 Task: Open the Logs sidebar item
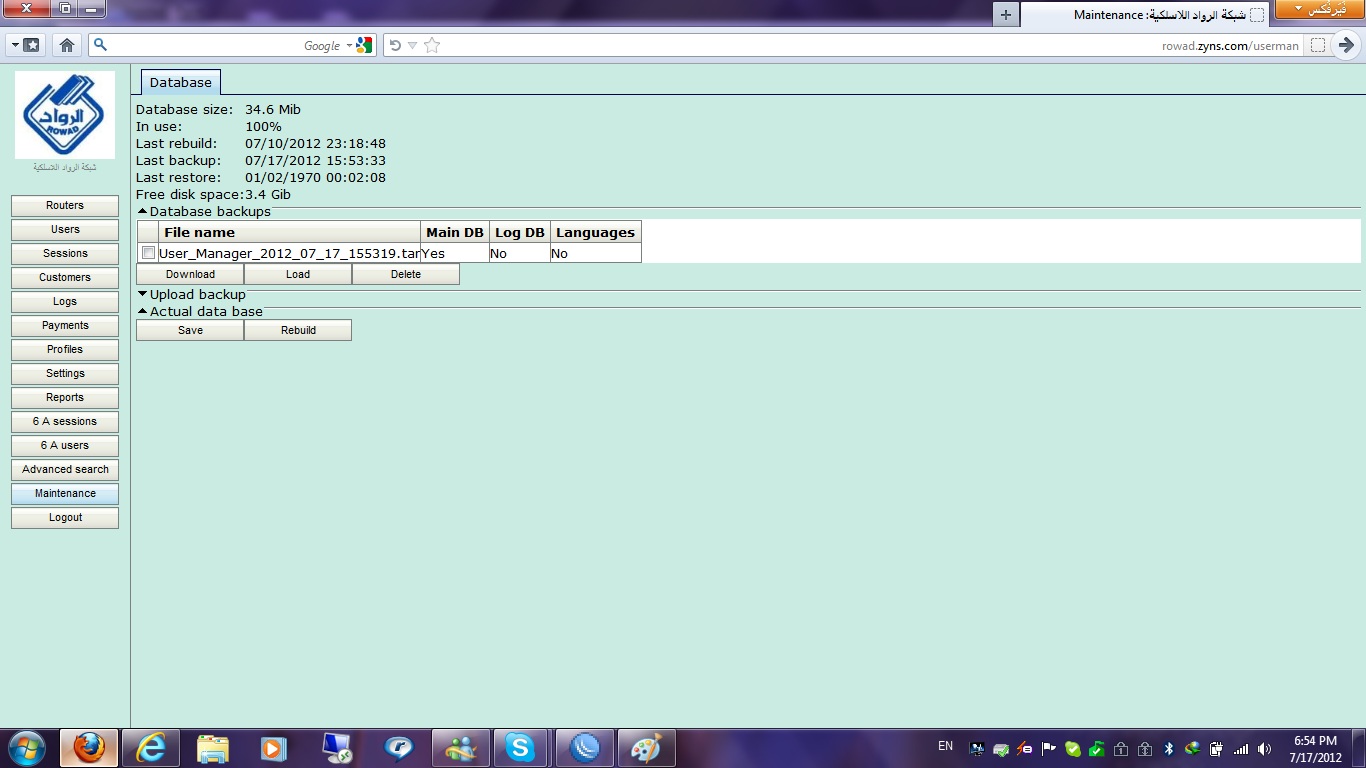click(x=65, y=302)
